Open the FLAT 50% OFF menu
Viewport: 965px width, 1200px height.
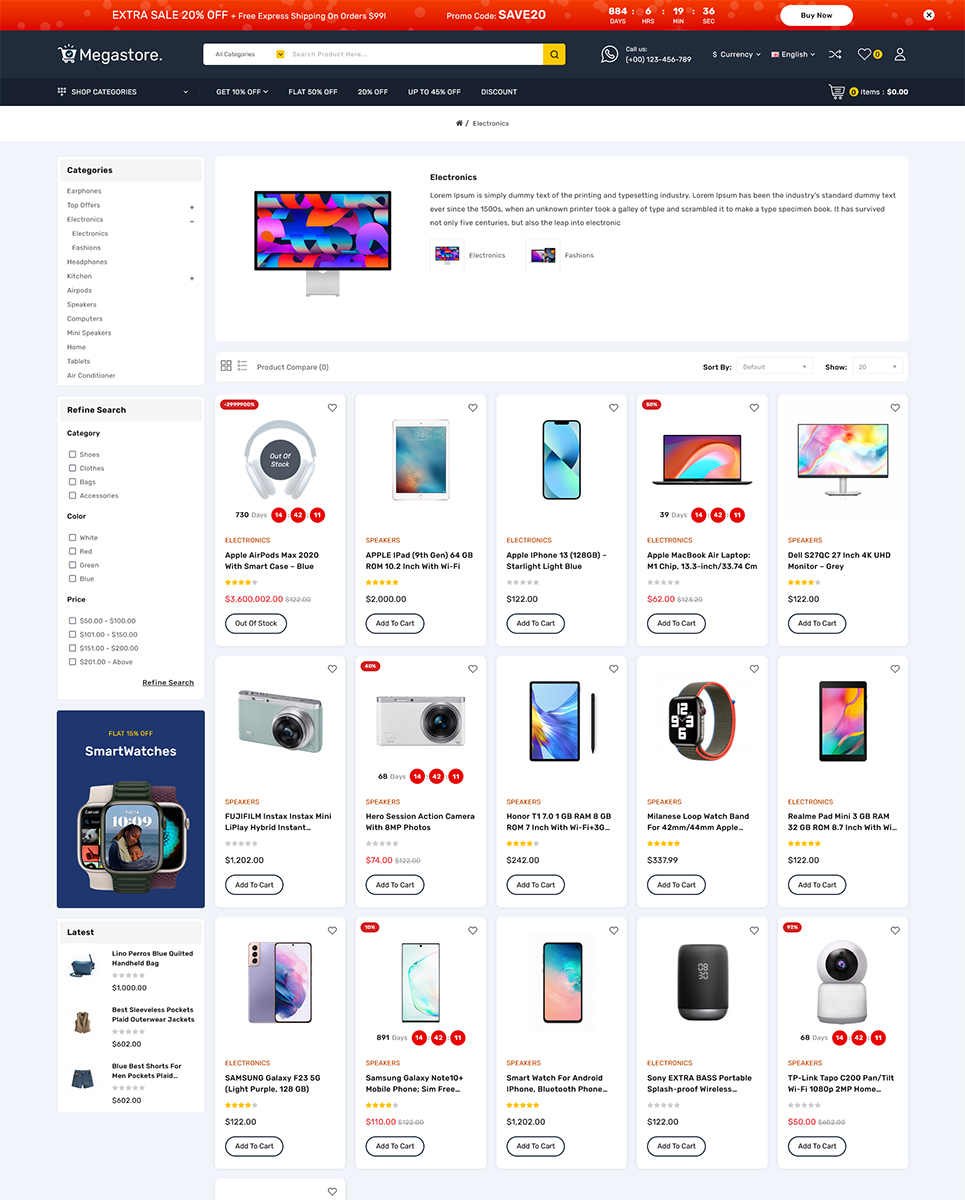click(313, 92)
